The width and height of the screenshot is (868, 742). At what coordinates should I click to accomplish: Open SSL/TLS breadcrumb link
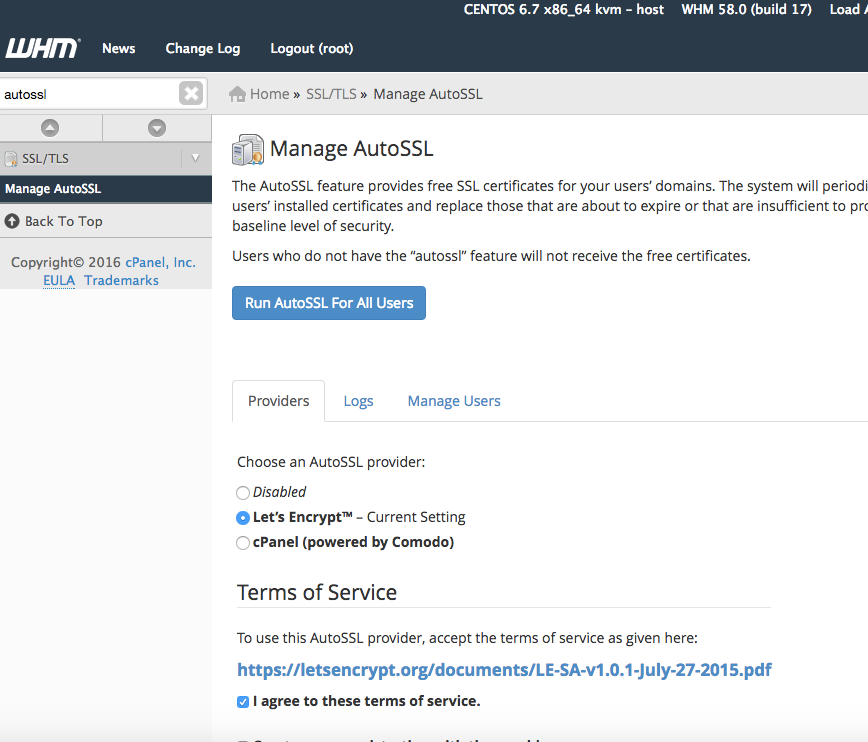point(331,94)
